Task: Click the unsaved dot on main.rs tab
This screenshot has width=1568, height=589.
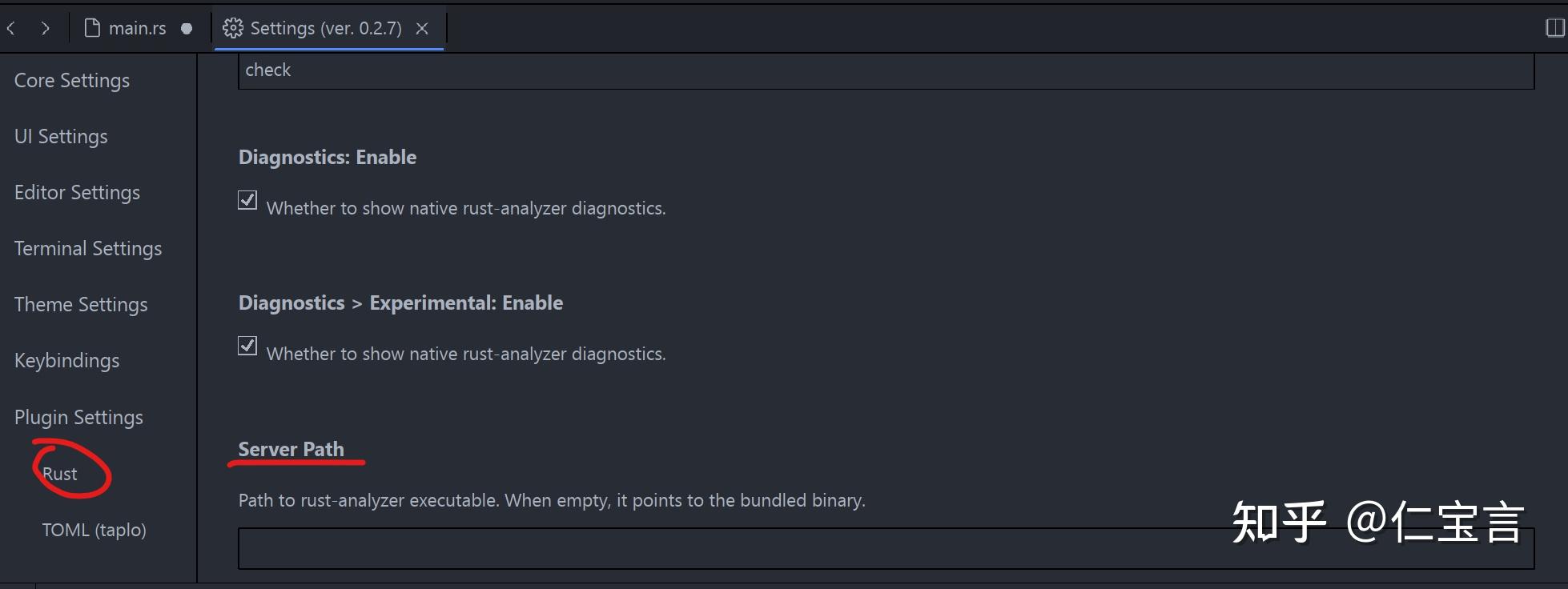Action: tap(187, 29)
